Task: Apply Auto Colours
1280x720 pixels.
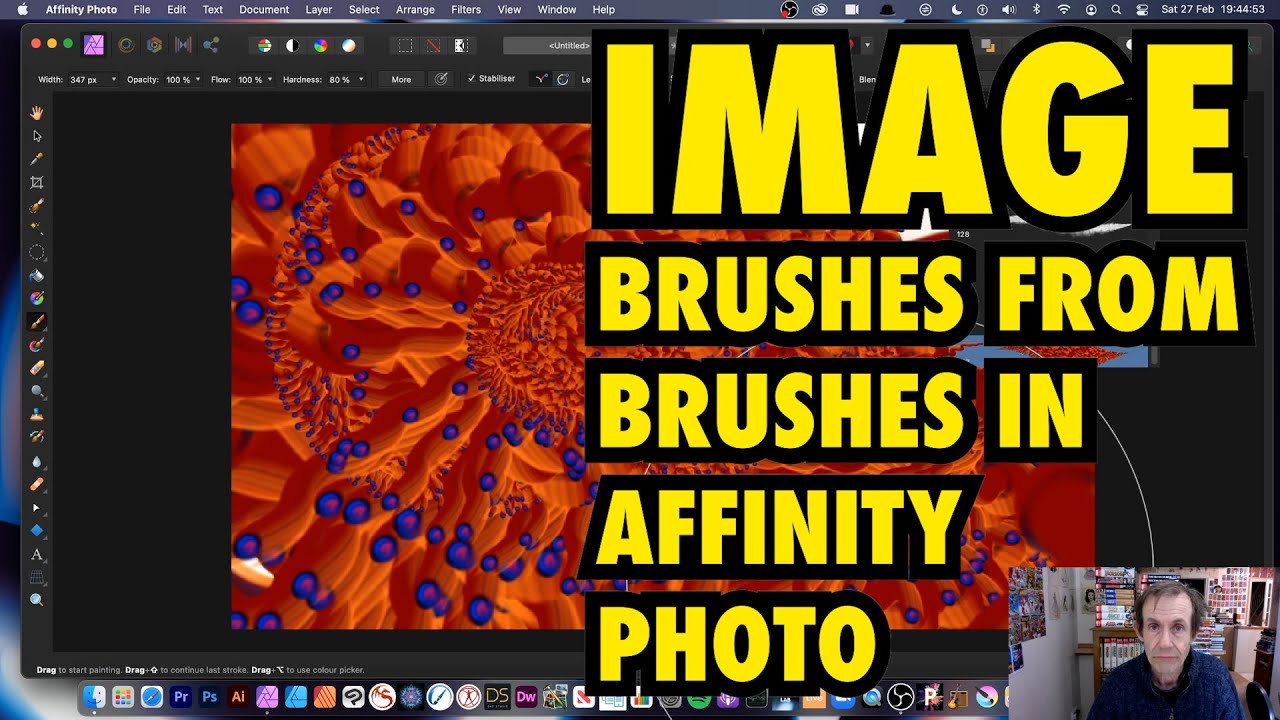Action: coord(320,45)
